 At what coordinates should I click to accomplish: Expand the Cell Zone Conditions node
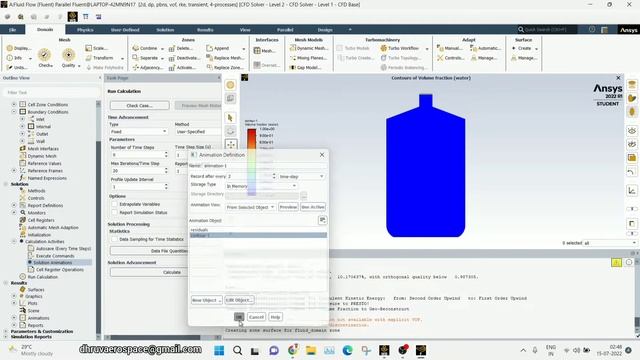click(x=14, y=104)
